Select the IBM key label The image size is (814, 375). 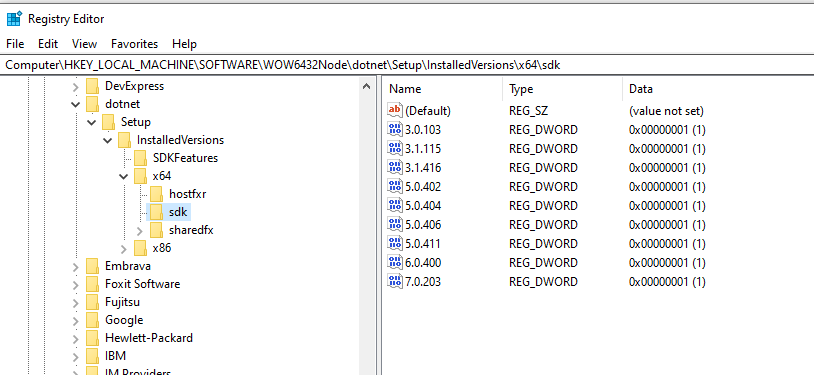[x=115, y=356]
